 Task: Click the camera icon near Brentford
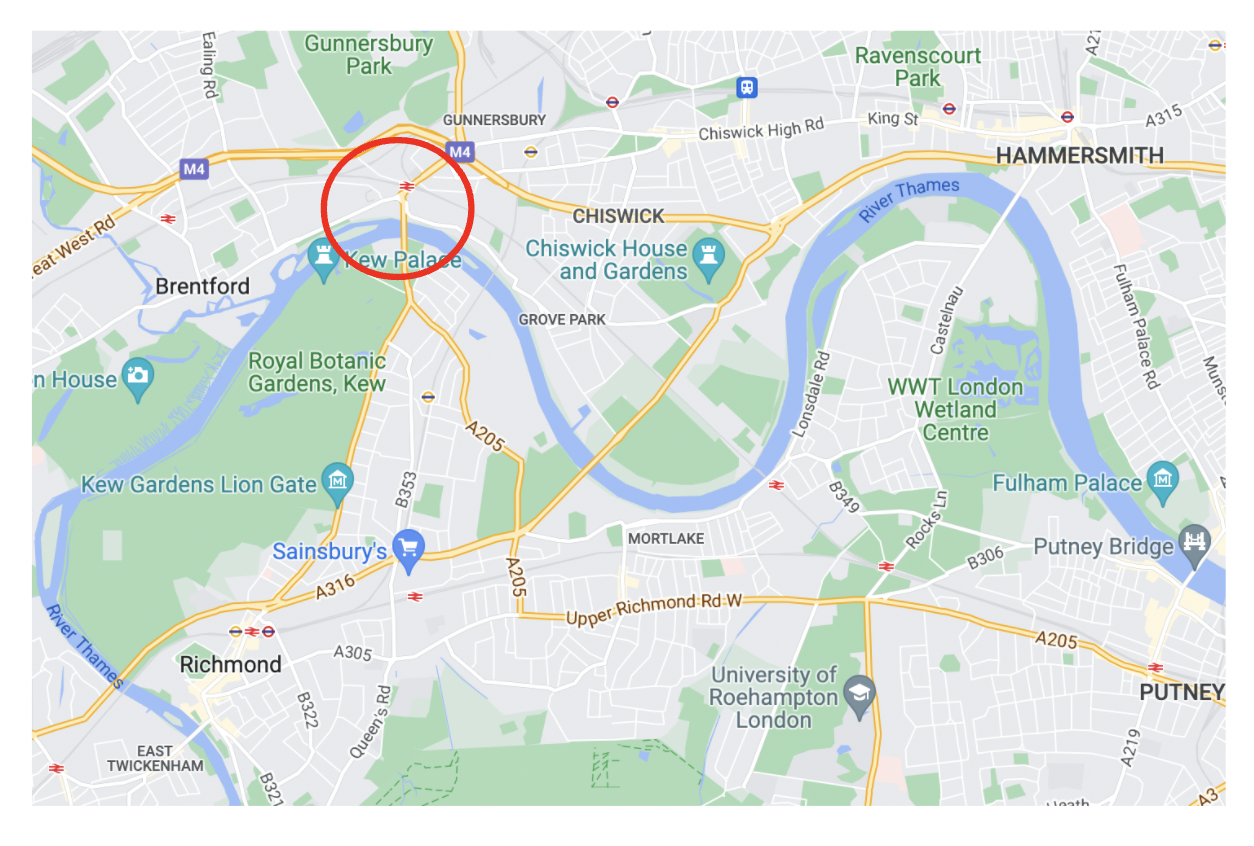tap(138, 378)
